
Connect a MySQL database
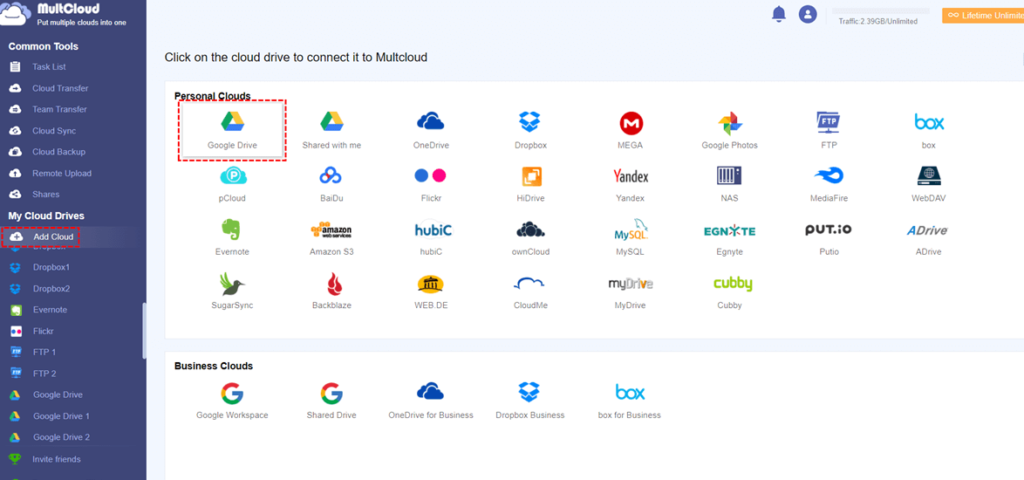pyautogui.click(x=630, y=237)
